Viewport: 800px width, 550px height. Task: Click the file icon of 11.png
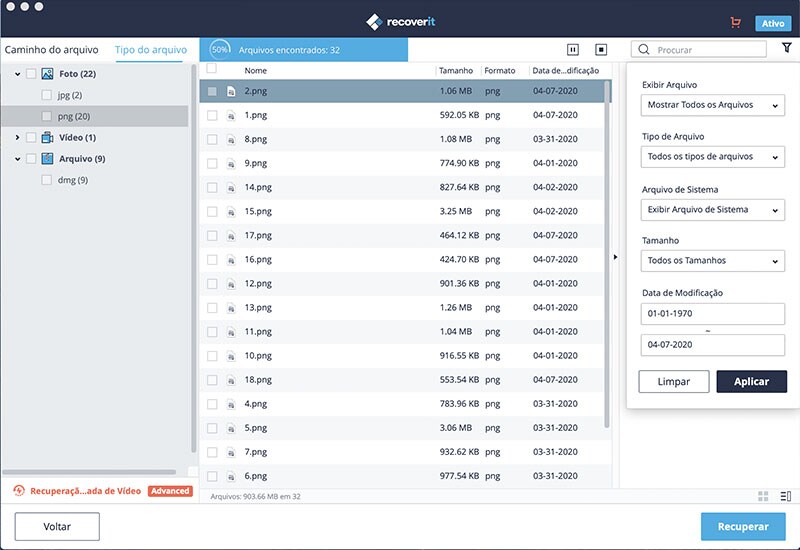[x=231, y=332]
